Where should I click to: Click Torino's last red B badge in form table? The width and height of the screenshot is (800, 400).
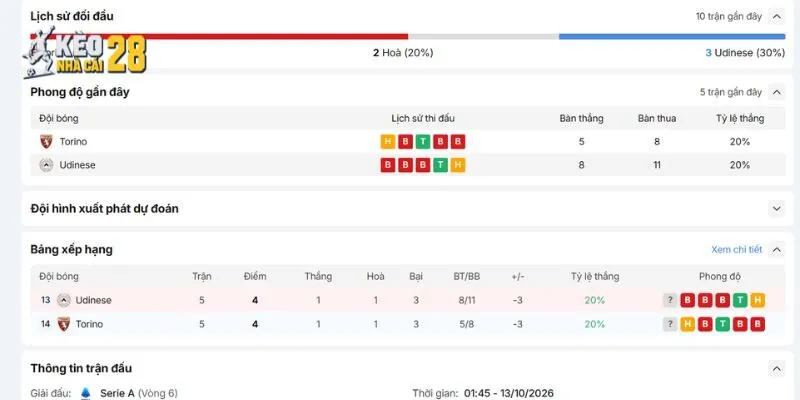(458, 142)
